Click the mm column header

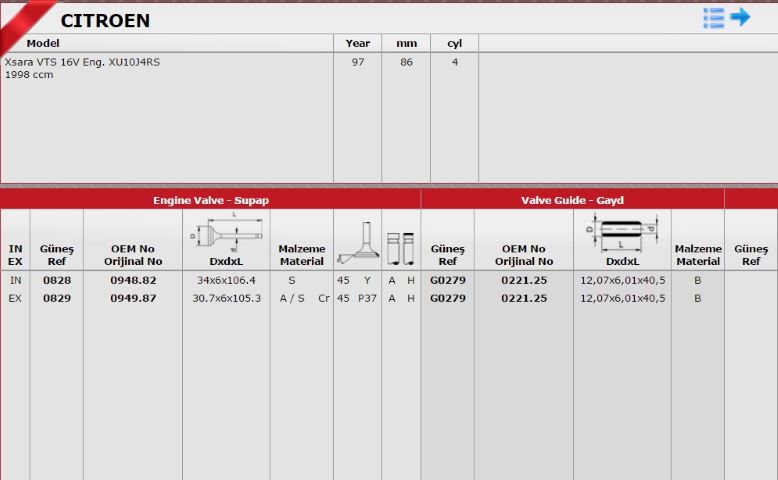pyautogui.click(x=406, y=43)
